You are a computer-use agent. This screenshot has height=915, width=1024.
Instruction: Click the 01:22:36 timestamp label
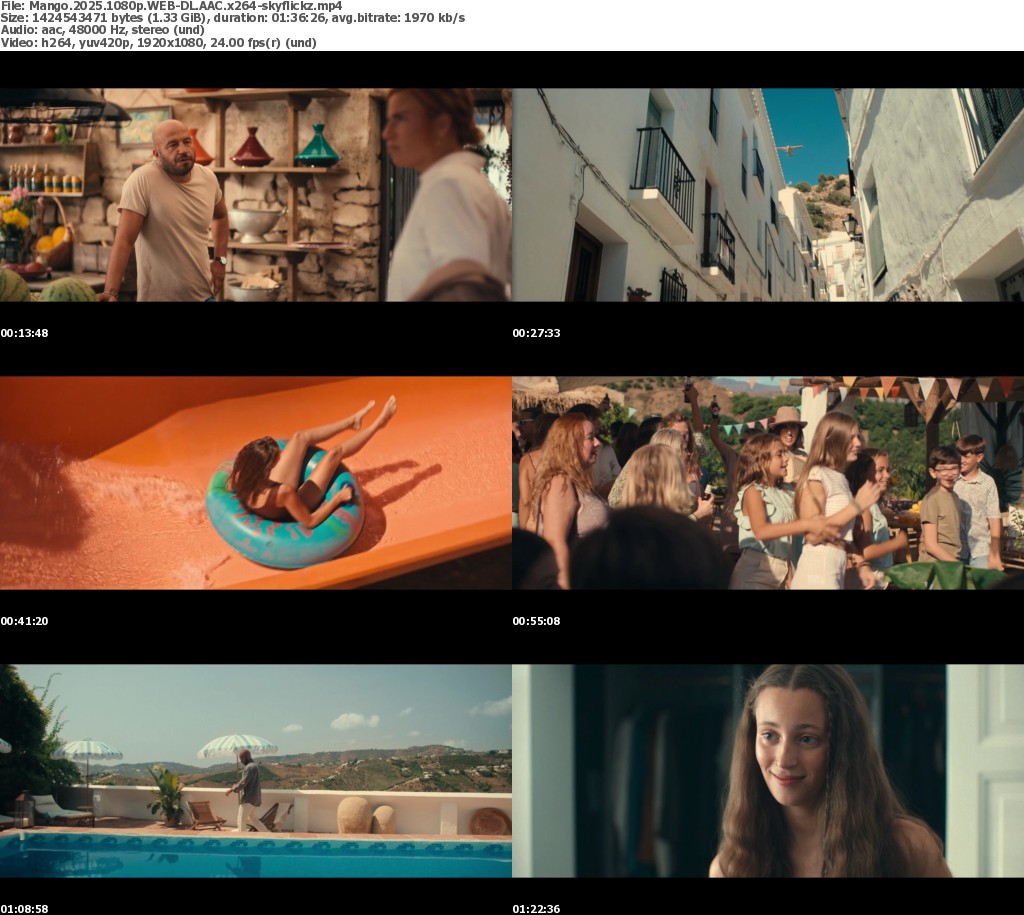click(x=536, y=909)
